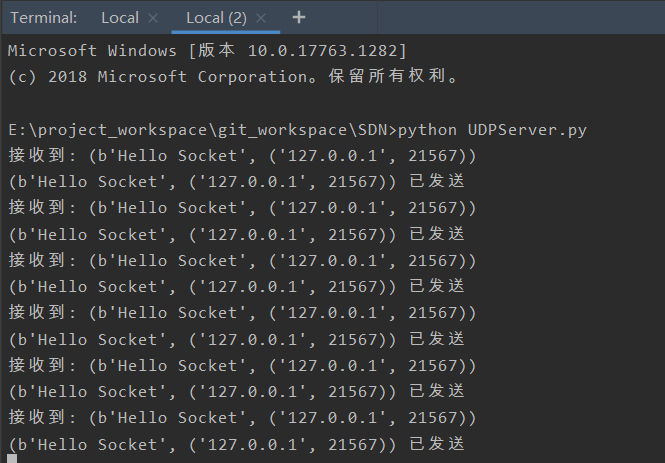Click the python UDPServer.py command line

[x=297, y=130]
